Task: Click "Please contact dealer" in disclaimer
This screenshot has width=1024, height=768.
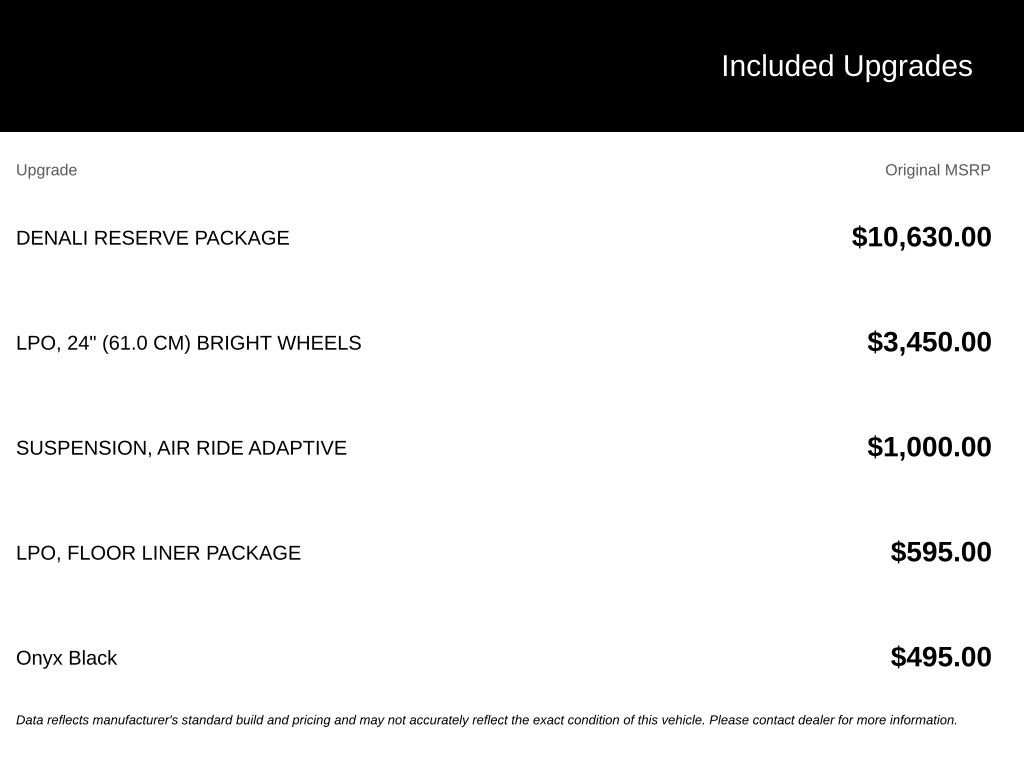Action: (771, 720)
